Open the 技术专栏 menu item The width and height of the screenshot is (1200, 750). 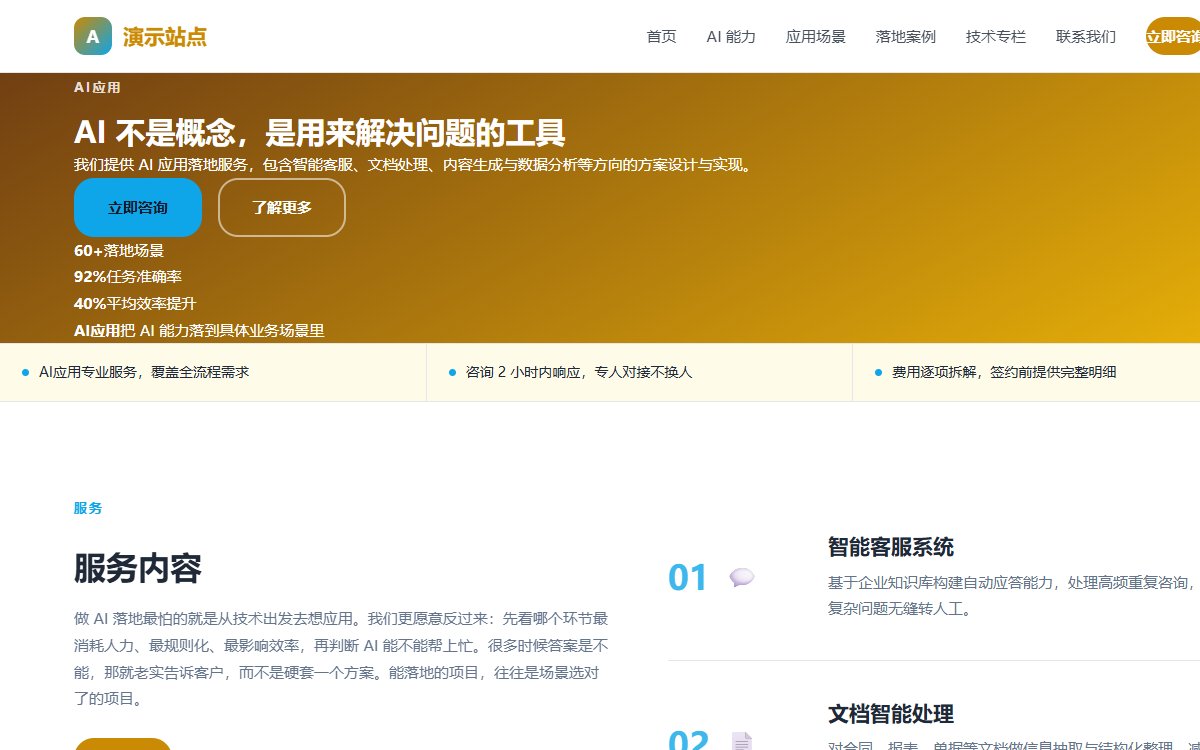(x=995, y=36)
